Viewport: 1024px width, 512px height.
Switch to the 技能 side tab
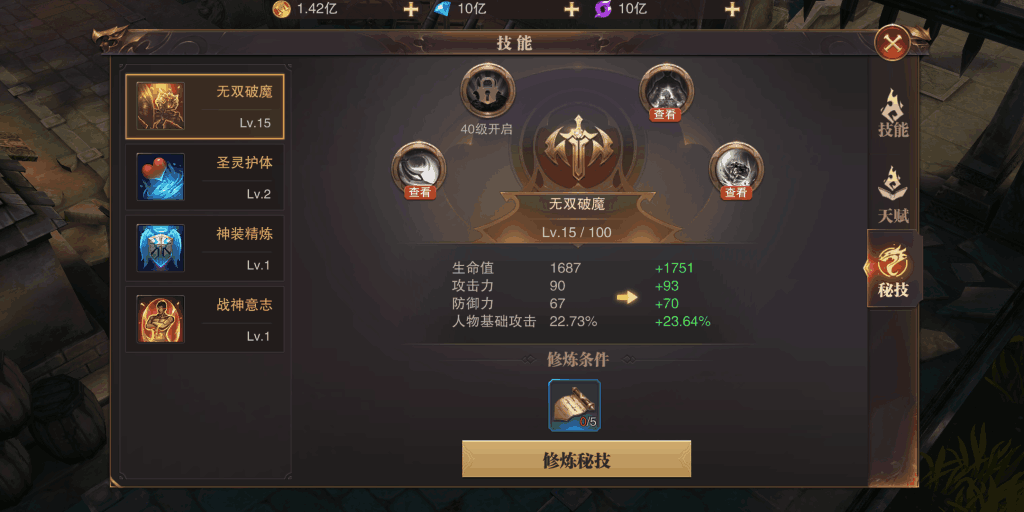point(893,114)
